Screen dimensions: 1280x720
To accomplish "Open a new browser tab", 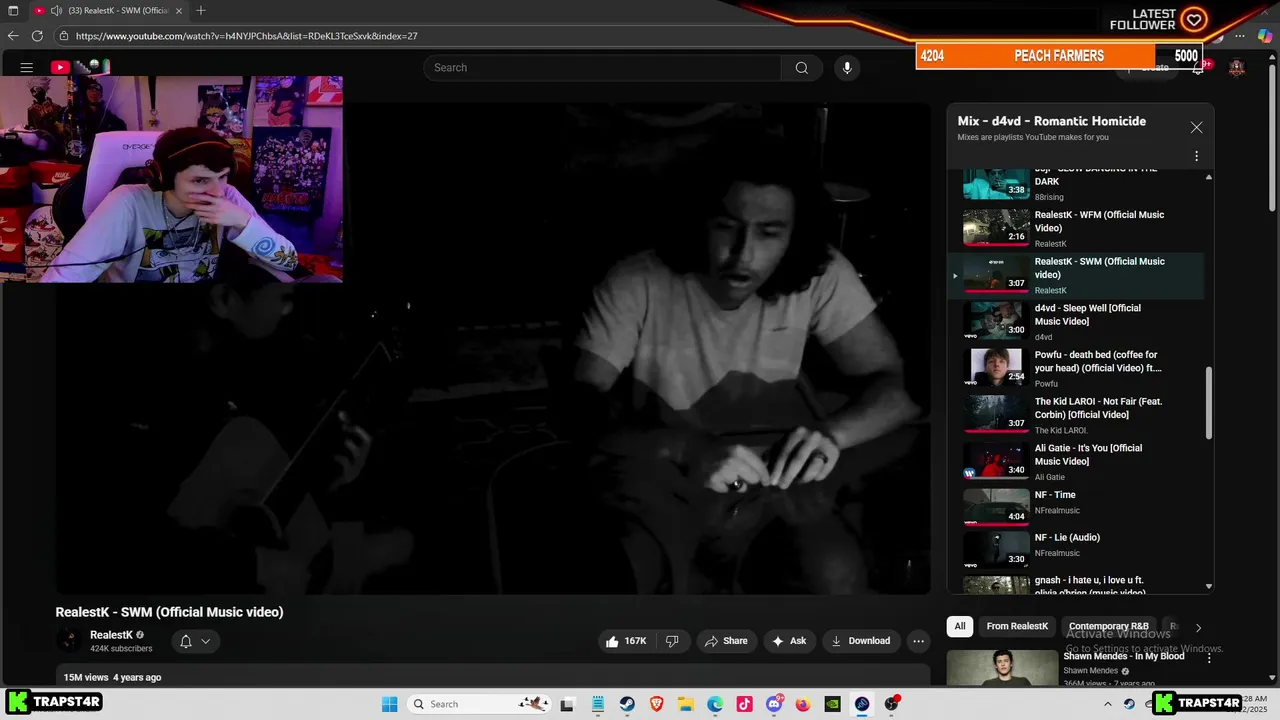I will pyautogui.click(x=201, y=11).
